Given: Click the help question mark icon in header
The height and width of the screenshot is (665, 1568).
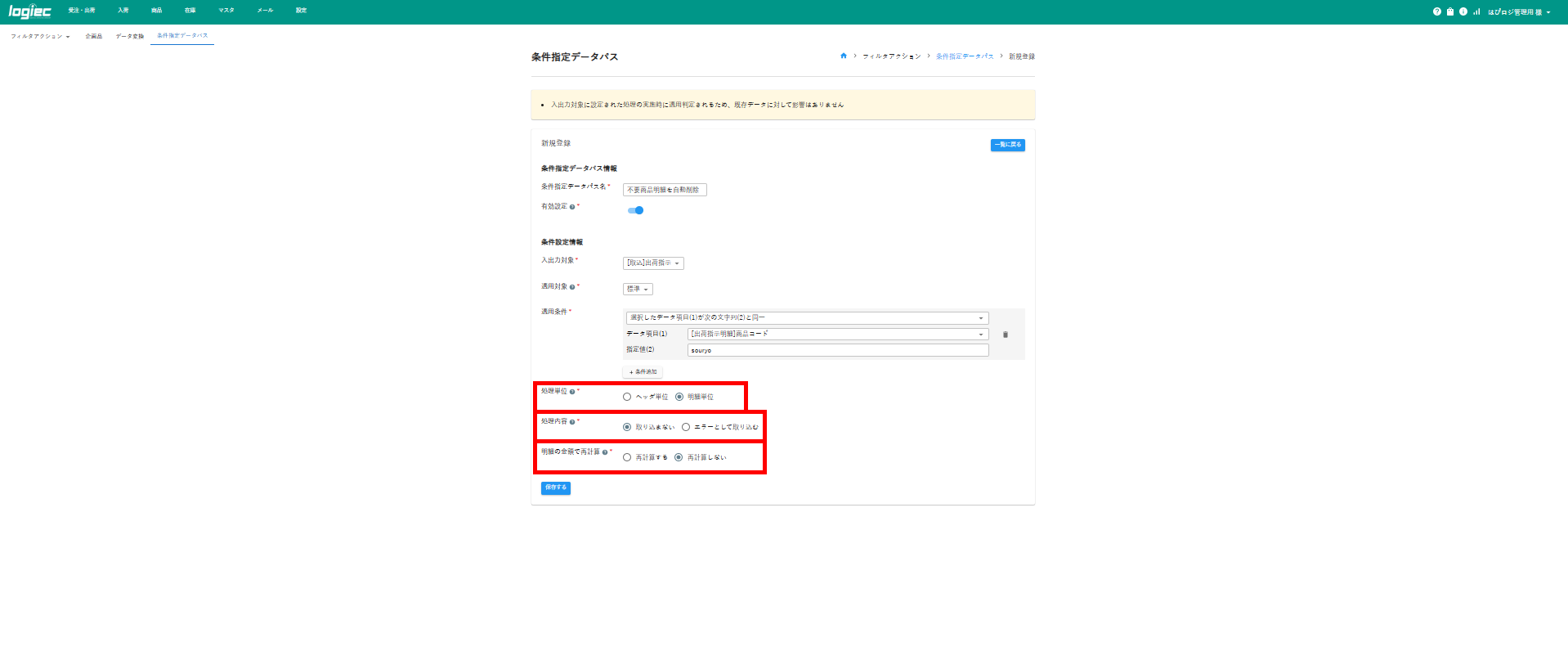Looking at the screenshot, I should pyautogui.click(x=1436, y=11).
